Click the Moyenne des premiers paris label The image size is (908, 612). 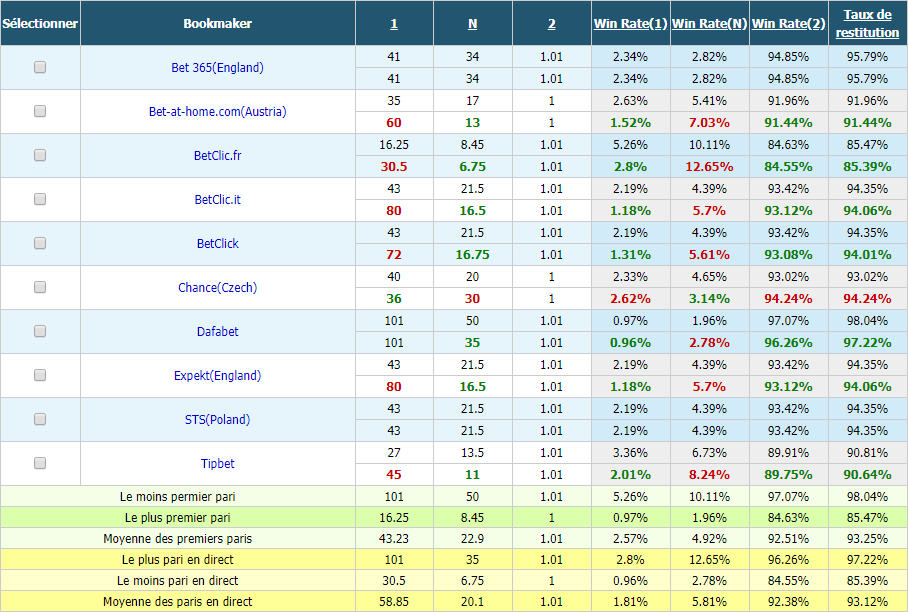click(x=178, y=538)
